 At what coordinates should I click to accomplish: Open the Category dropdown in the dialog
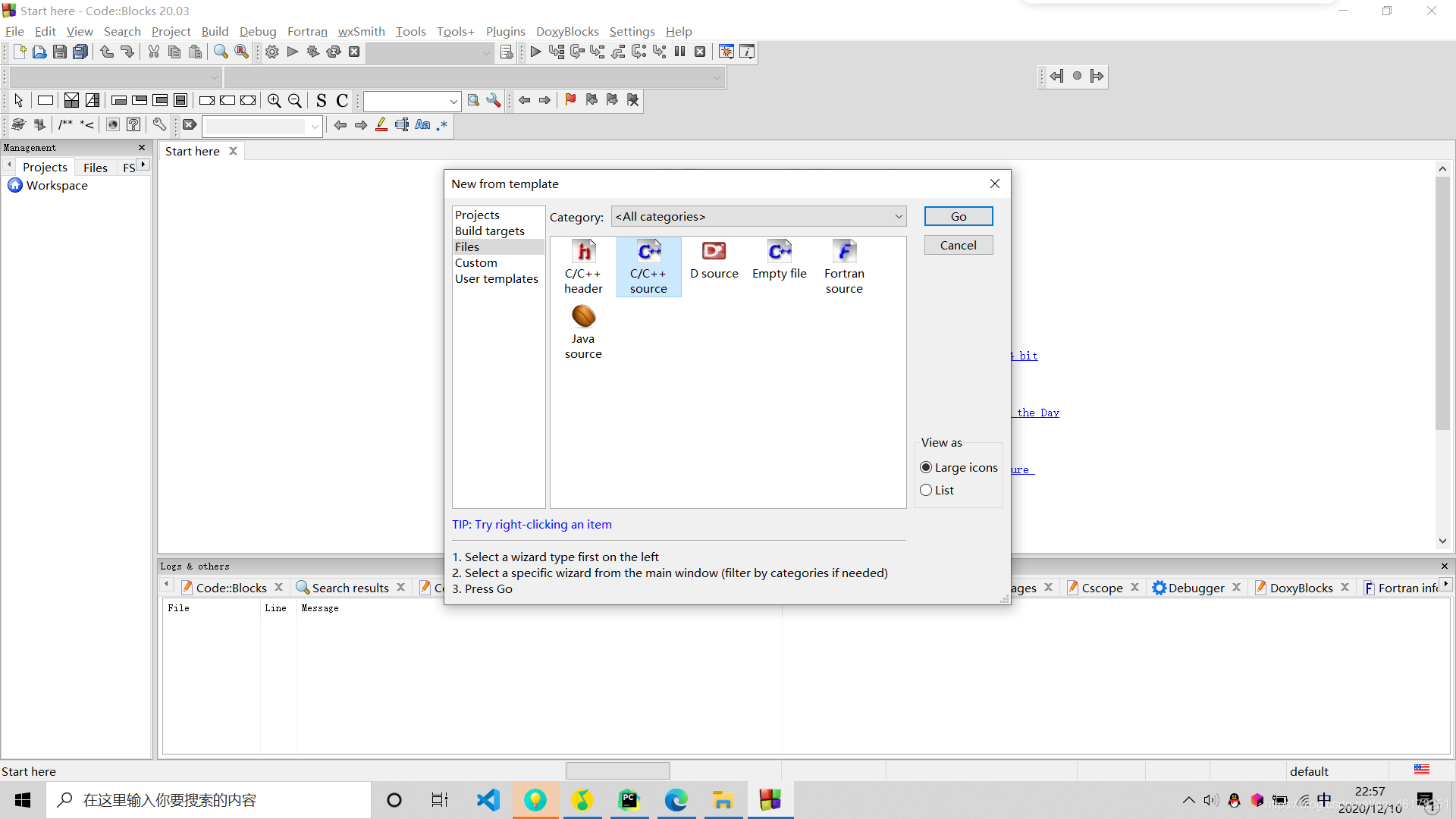coord(759,216)
